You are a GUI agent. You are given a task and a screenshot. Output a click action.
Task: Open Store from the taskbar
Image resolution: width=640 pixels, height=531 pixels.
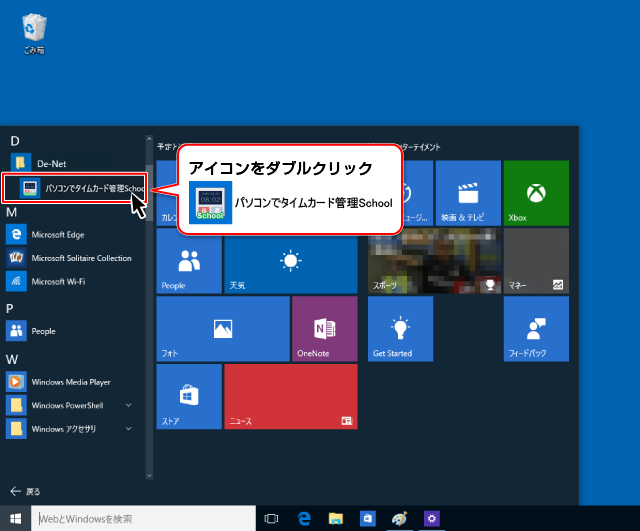coord(368,518)
